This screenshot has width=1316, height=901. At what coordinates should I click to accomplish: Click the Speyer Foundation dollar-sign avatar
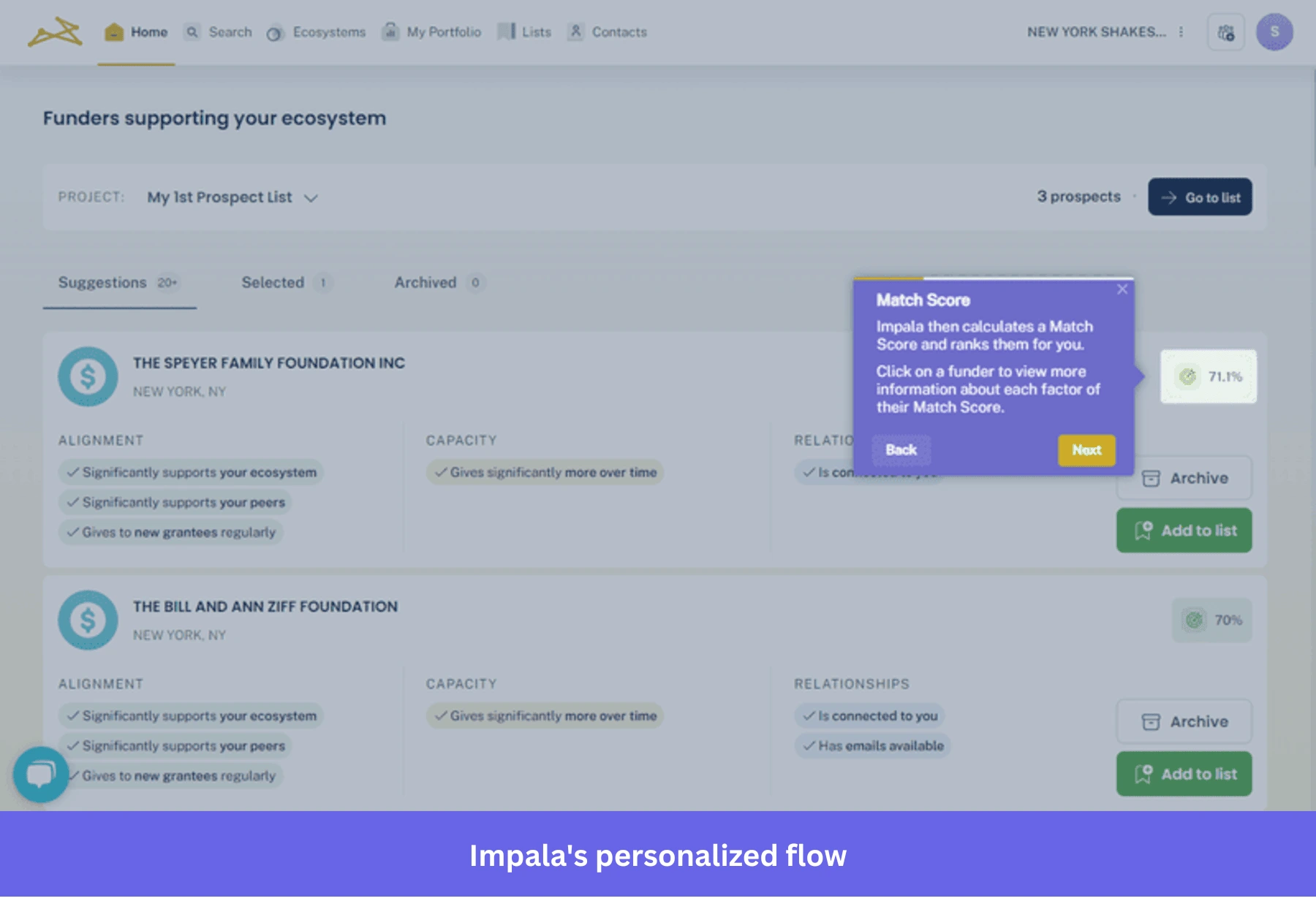coord(88,376)
